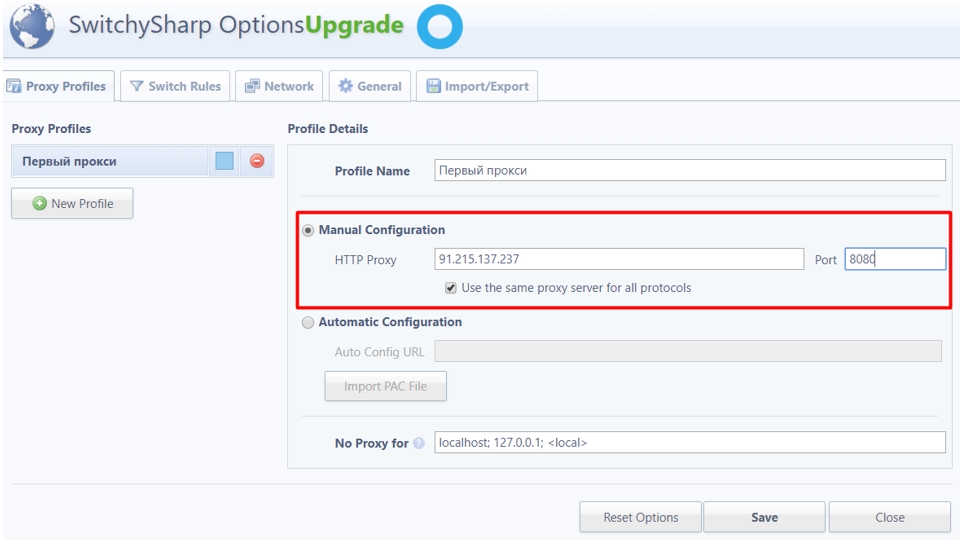Viewport: 960px width, 540px height.
Task: Click the Proxy Profiles section heading
Action: coord(51,129)
